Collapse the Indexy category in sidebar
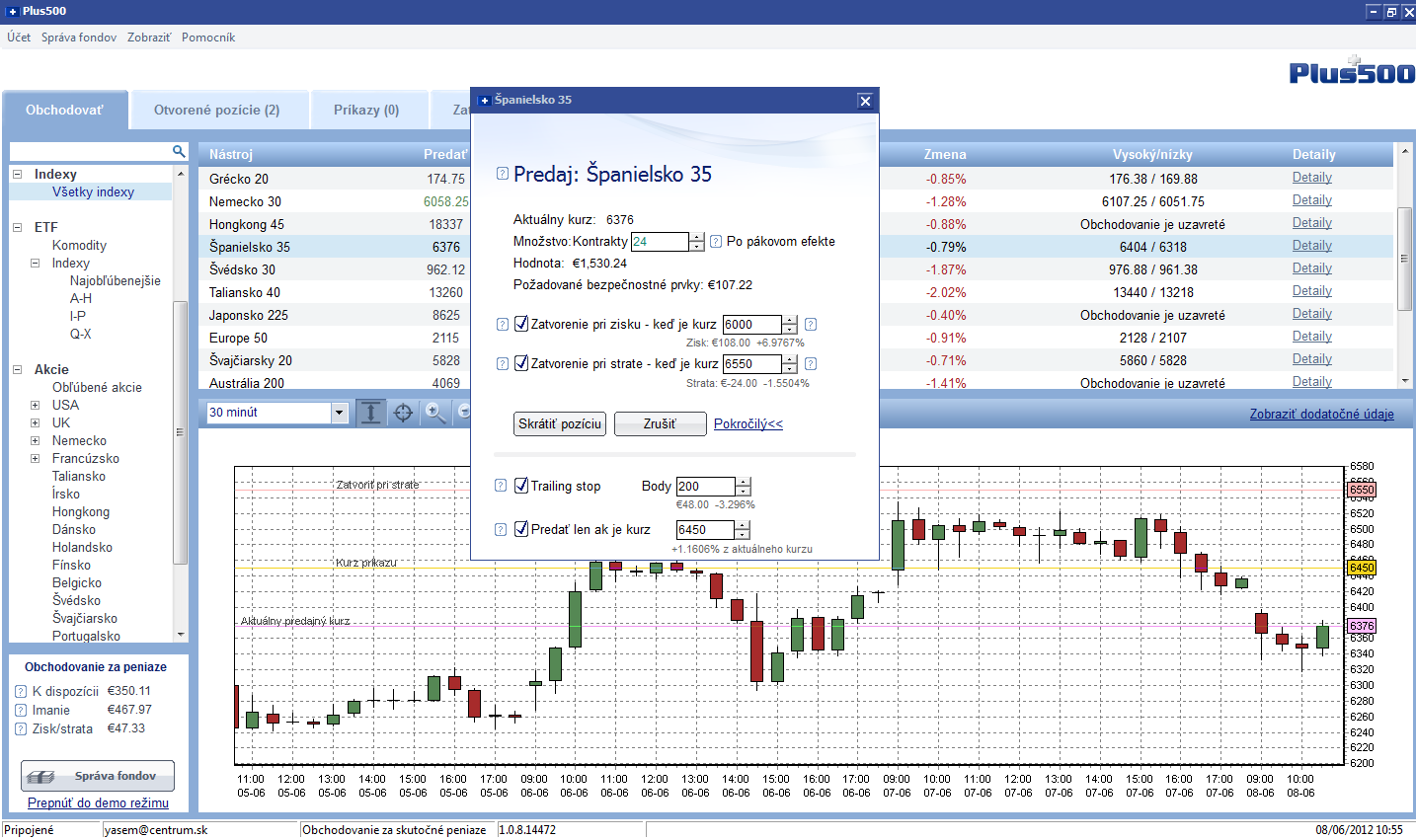 [x=17, y=175]
